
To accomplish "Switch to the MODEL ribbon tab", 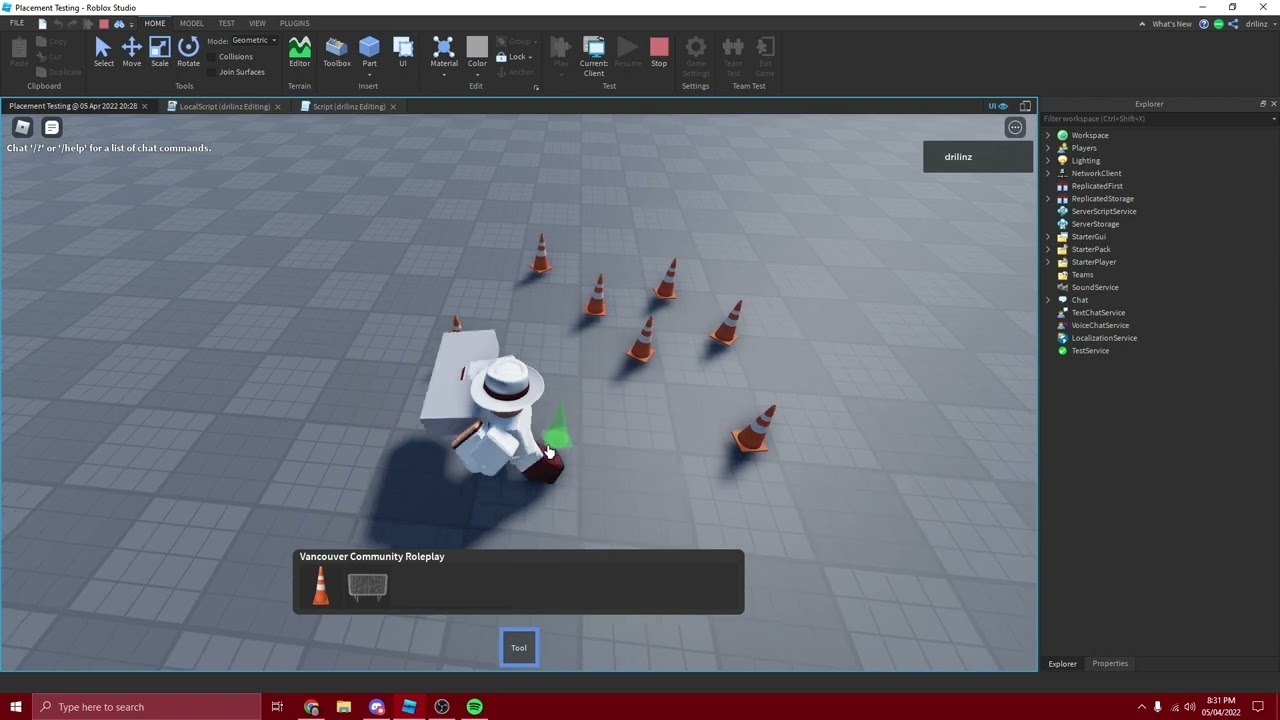I will coord(192,23).
